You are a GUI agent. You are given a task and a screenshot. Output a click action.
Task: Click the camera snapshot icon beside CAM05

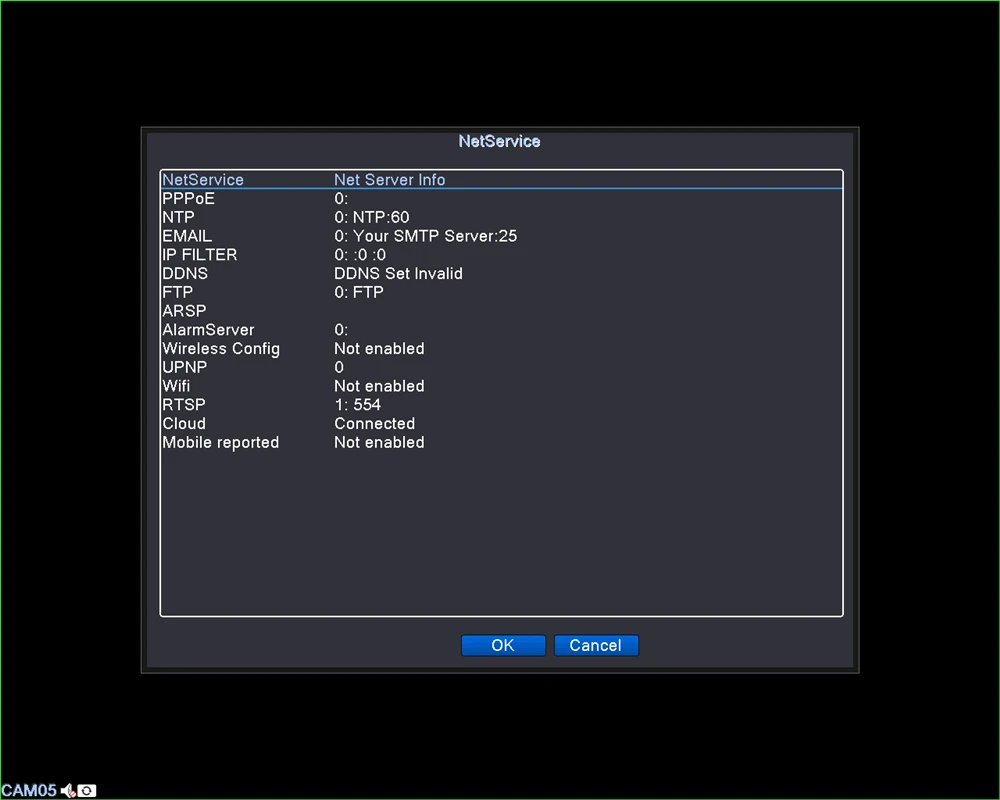[x=87, y=790]
